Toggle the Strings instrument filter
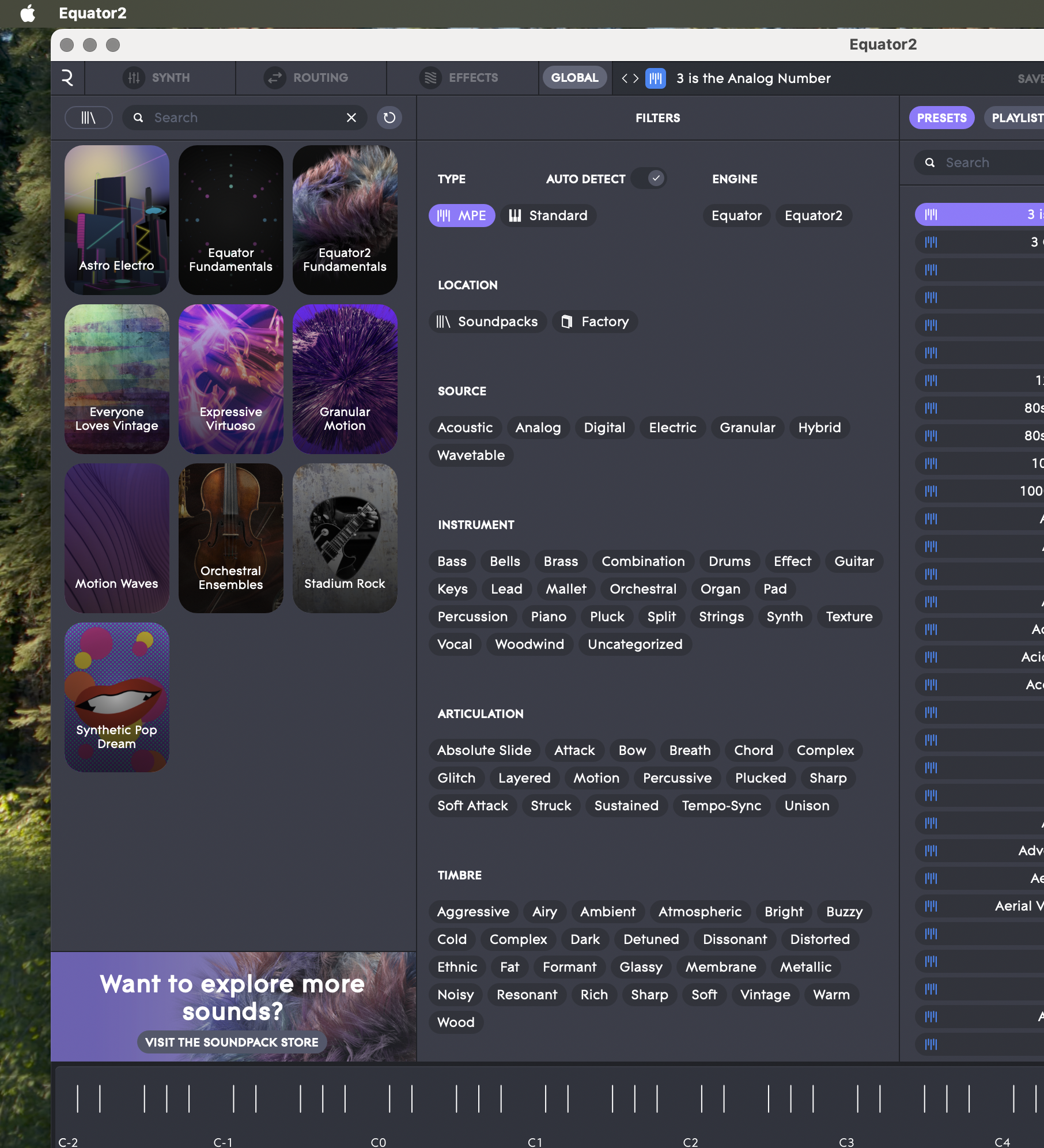This screenshot has width=1044, height=1148. pos(721,617)
